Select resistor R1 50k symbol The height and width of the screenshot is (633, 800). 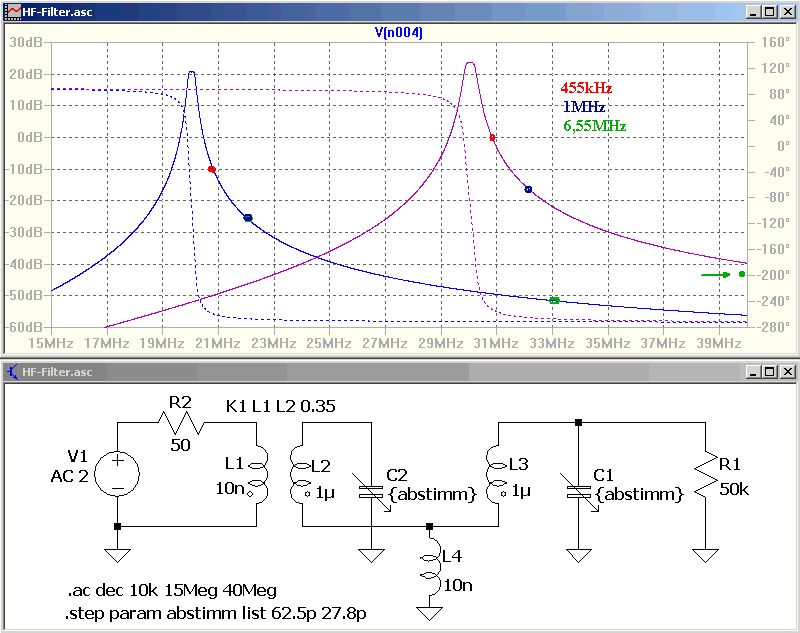[x=706, y=474]
